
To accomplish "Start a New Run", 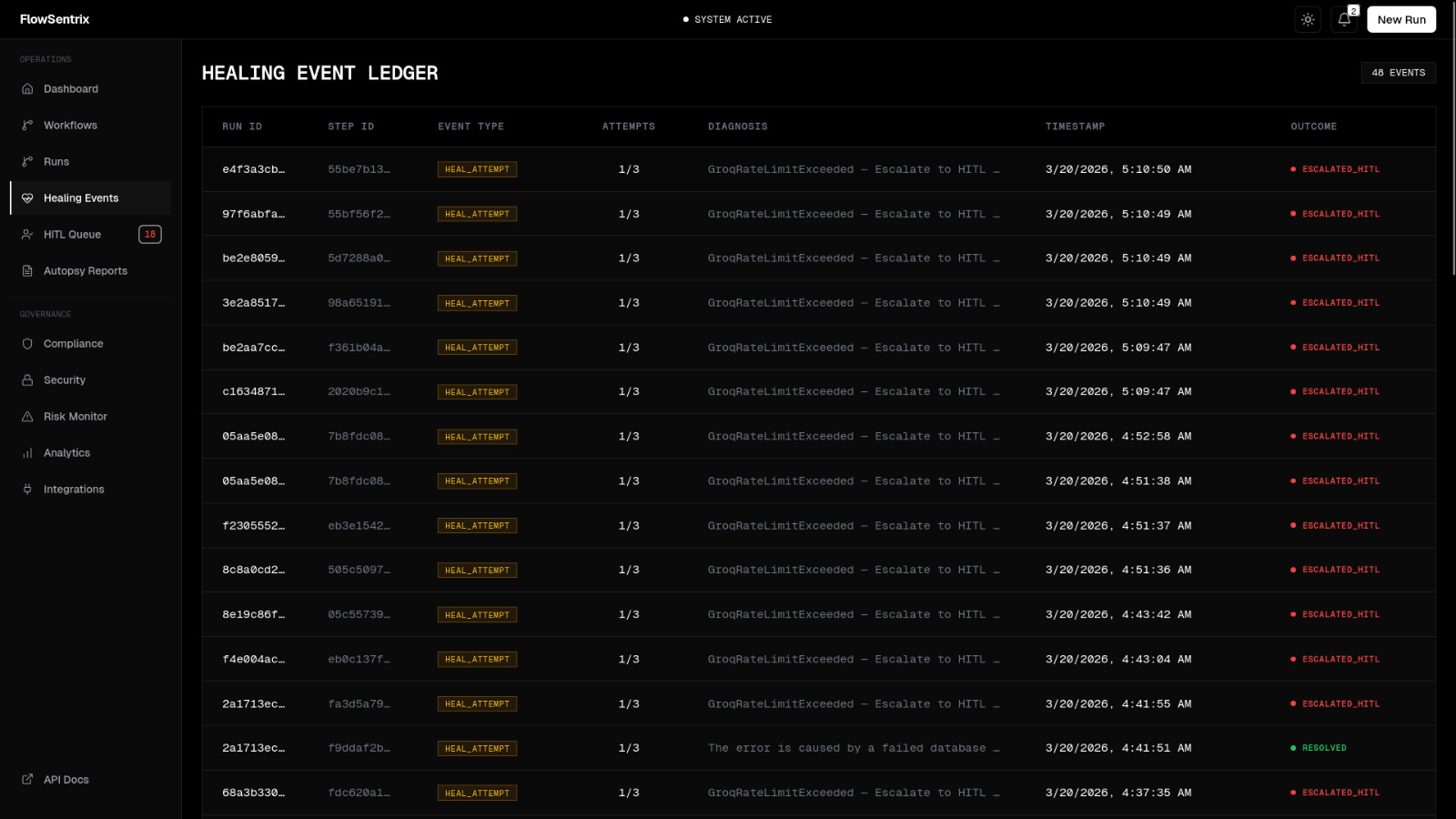I will pyautogui.click(x=1401, y=19).
